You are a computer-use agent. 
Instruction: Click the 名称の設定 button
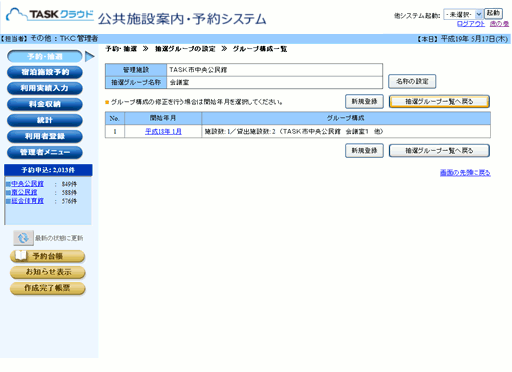click(x=412, y=81)
